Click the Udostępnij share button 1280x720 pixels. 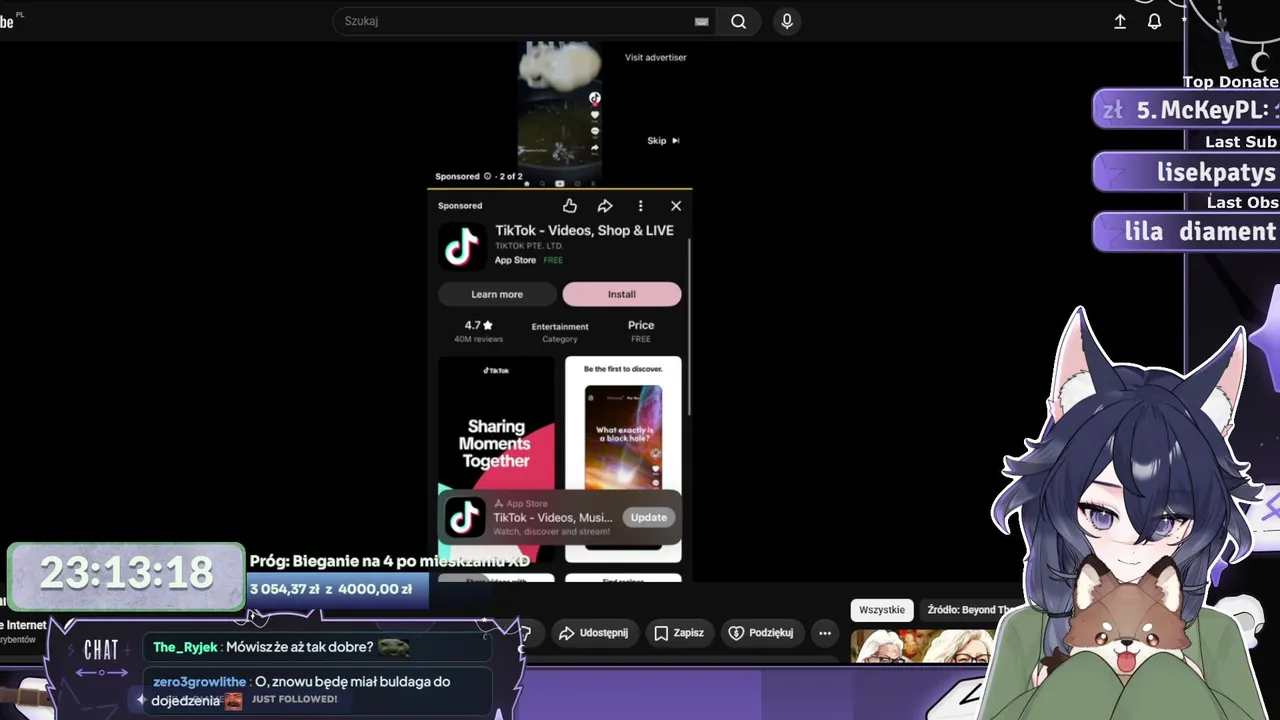pyautogui.click(x=593, y=633)
